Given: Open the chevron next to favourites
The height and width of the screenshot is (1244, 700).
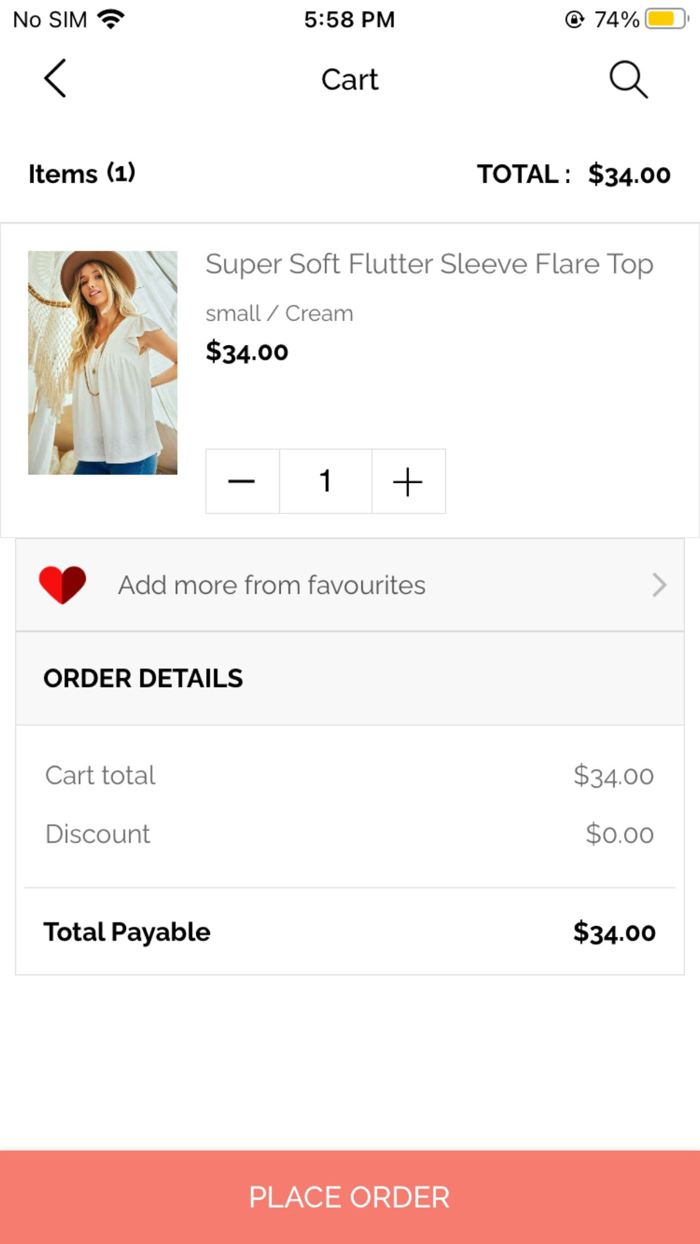Looking at the screenshot, I should tap(658, 585).
